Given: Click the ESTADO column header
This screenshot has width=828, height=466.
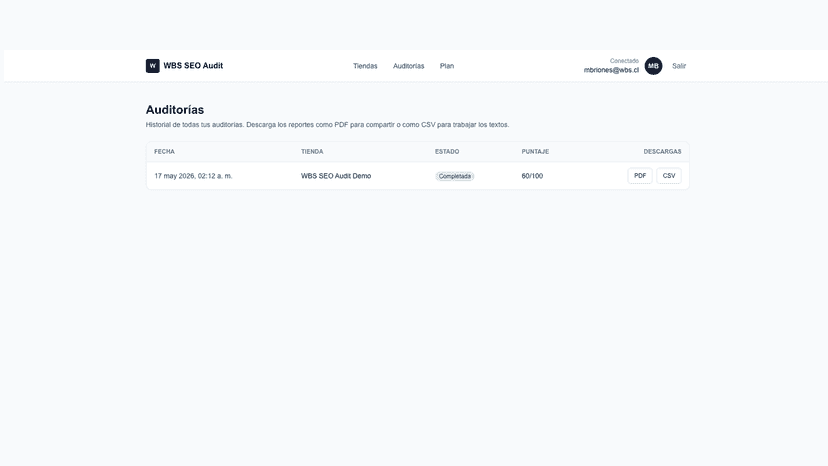Looking at the screenshot, I should 447,152.
